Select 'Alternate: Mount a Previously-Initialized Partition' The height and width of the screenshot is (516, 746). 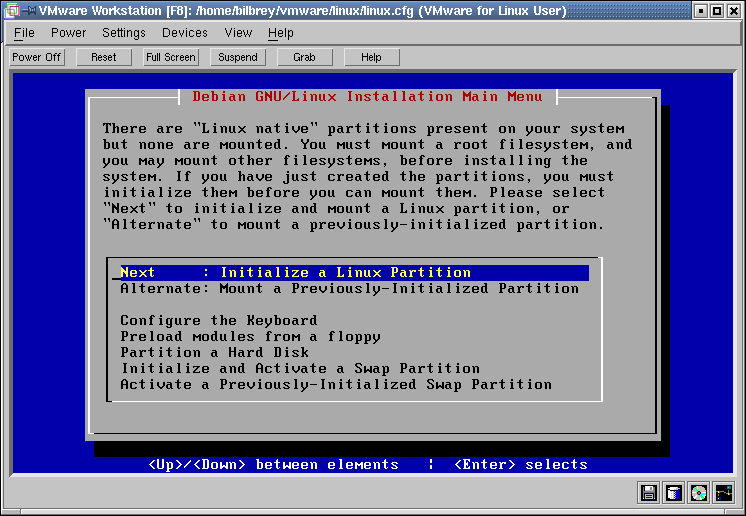(x=349, y=288)
